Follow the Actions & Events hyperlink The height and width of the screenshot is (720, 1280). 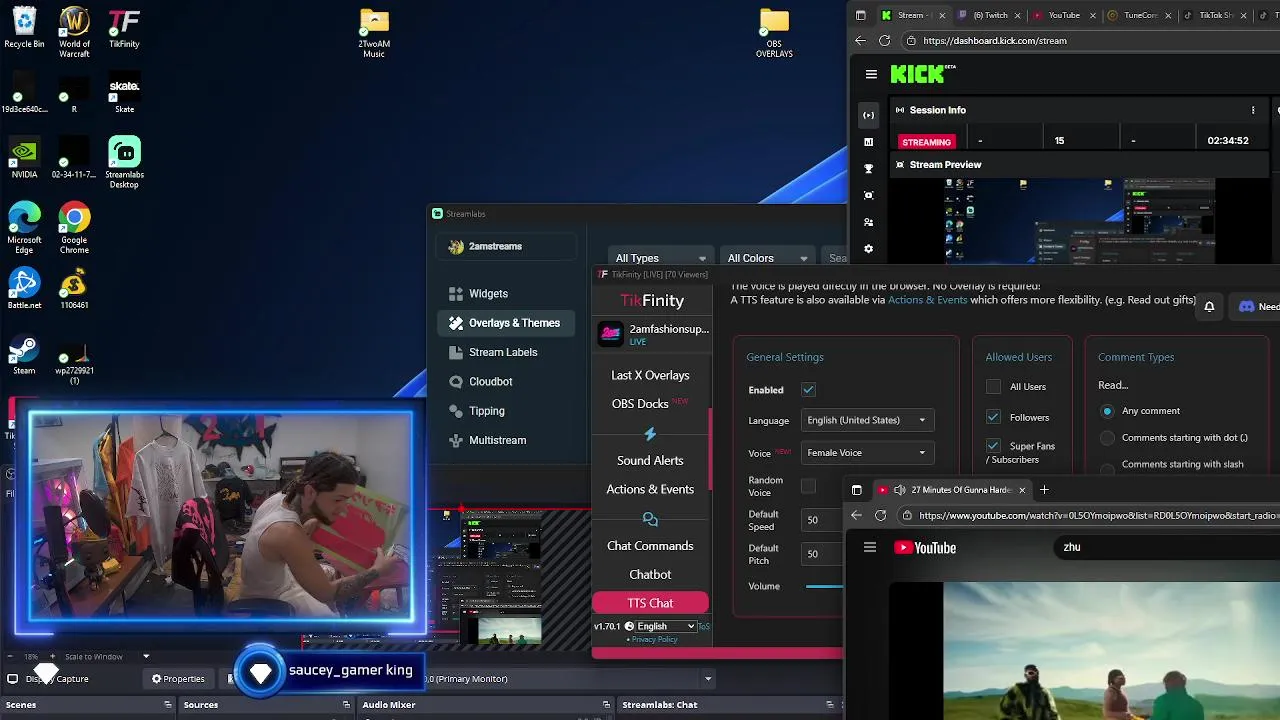coord(927,300)
